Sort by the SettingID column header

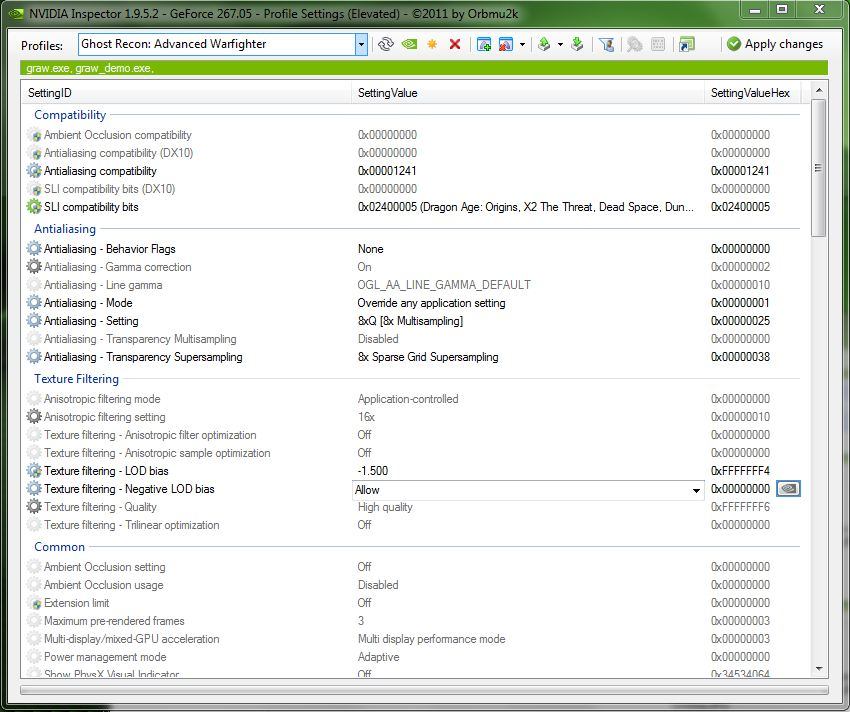click(186, 93)
